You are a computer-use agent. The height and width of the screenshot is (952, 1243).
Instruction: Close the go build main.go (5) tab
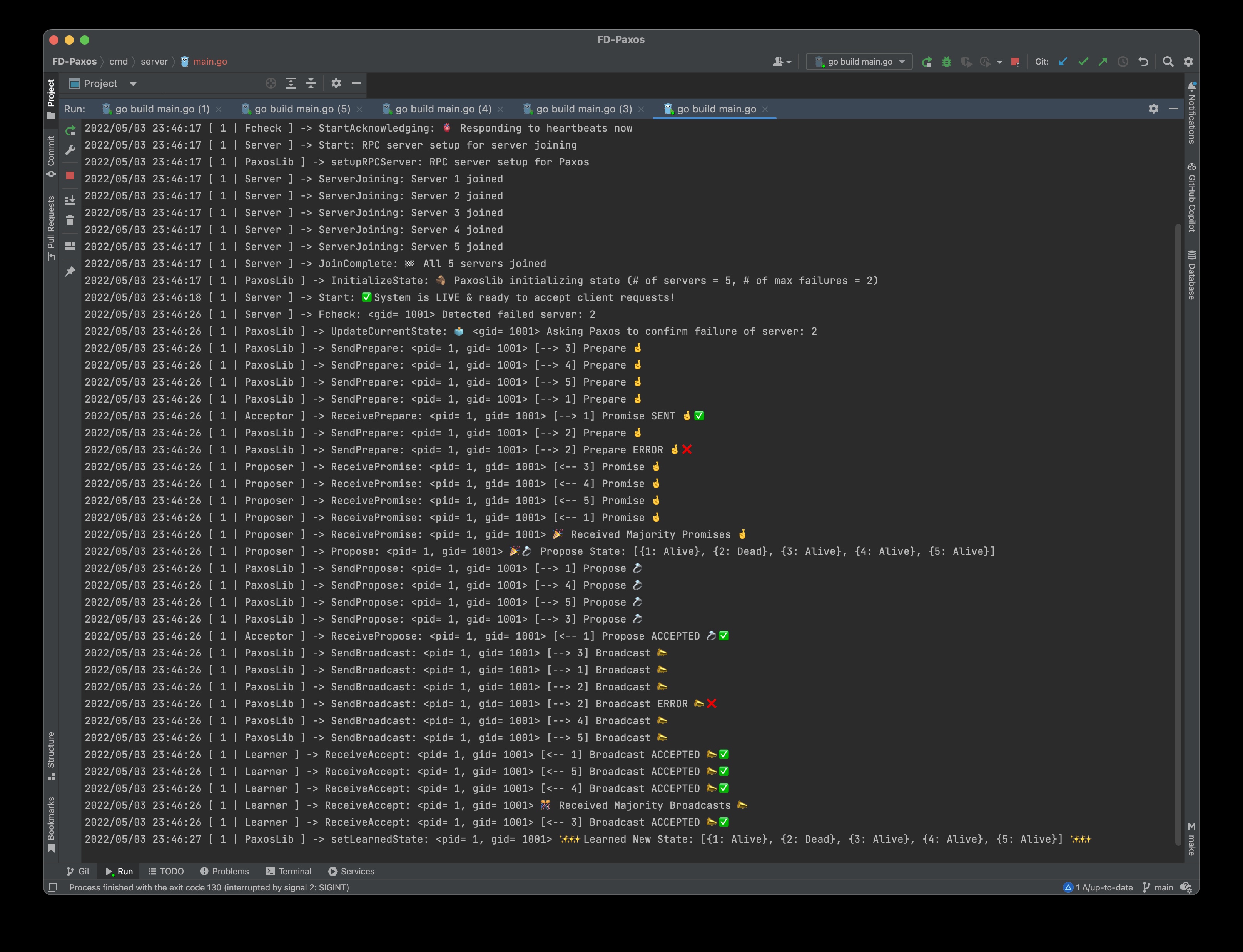coord(359,109)
